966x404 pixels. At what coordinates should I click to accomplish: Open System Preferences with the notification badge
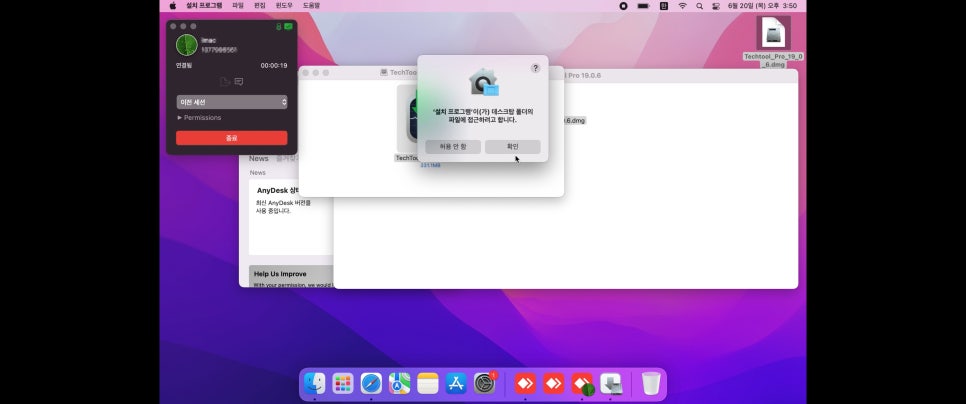pos(485,383)
